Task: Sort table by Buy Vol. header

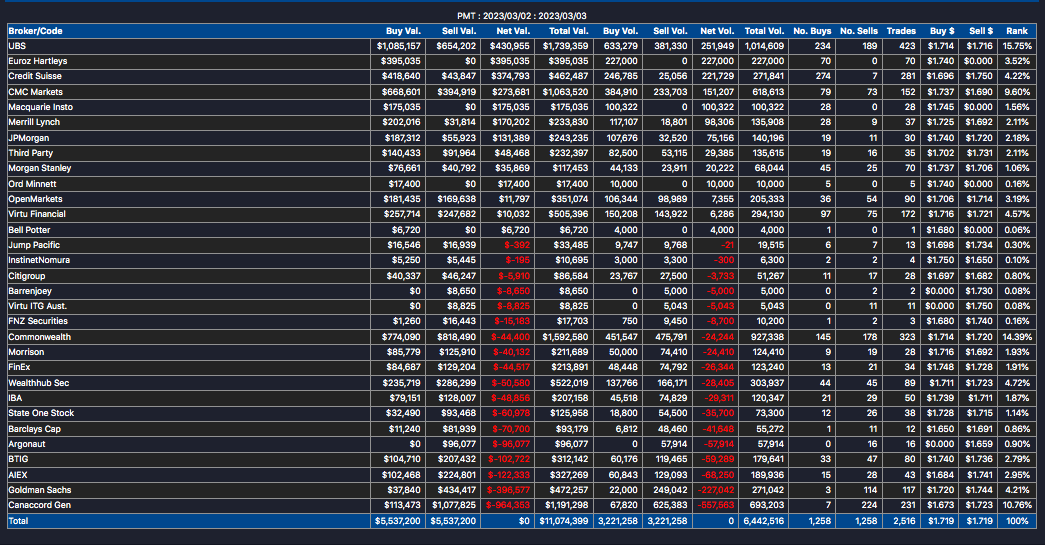Action: coord(620,31)
